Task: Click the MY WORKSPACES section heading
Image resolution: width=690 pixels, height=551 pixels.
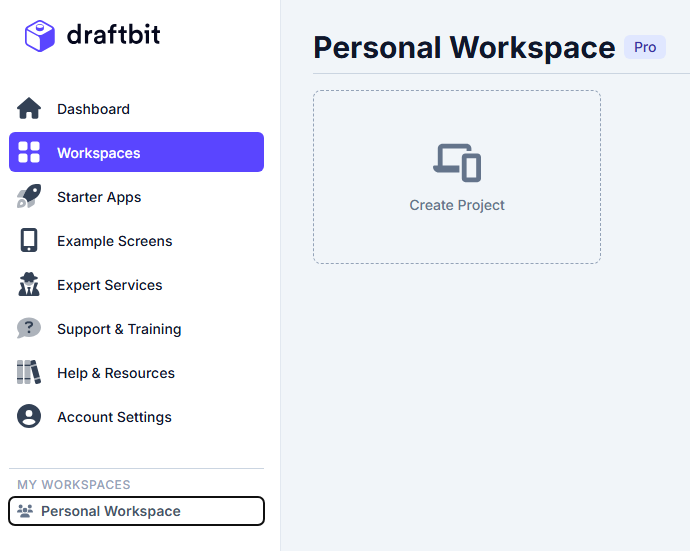Action: (74, 485)
